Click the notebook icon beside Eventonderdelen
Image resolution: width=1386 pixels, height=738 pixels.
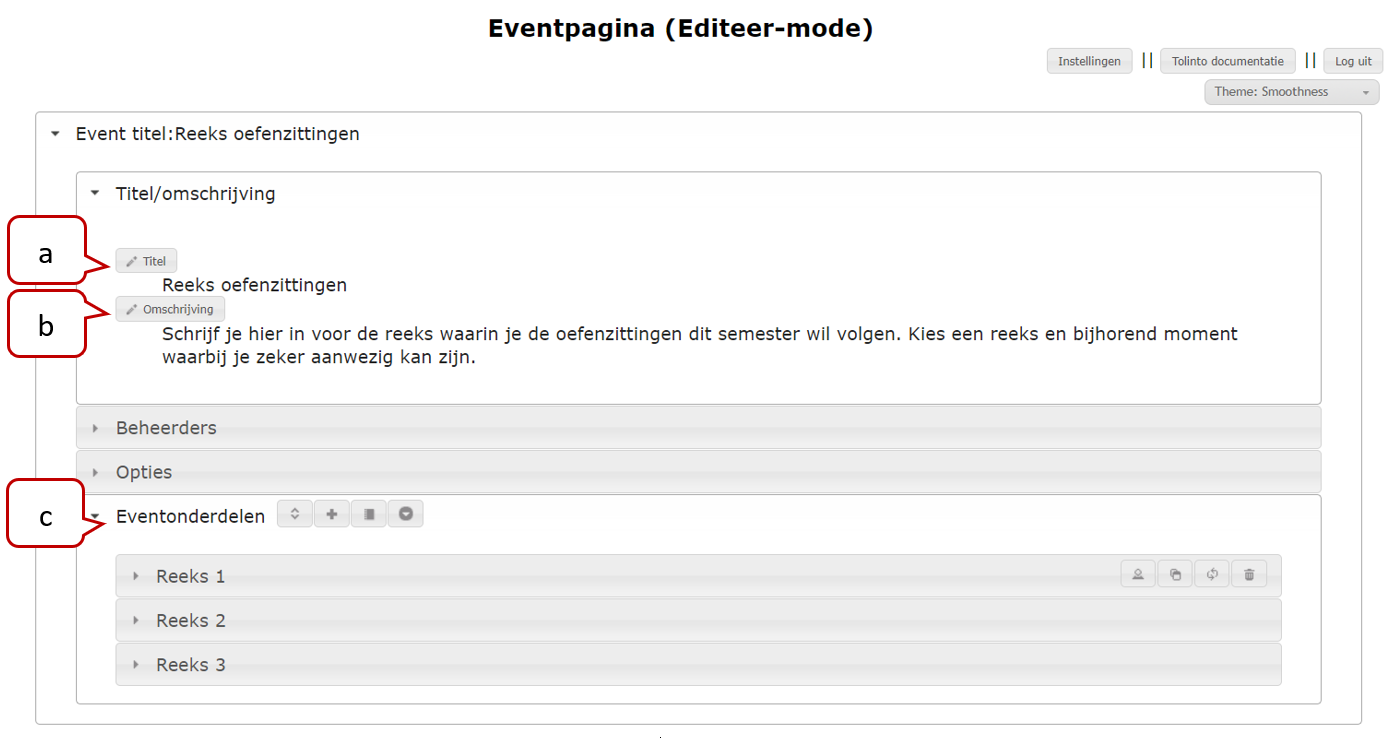369,514
